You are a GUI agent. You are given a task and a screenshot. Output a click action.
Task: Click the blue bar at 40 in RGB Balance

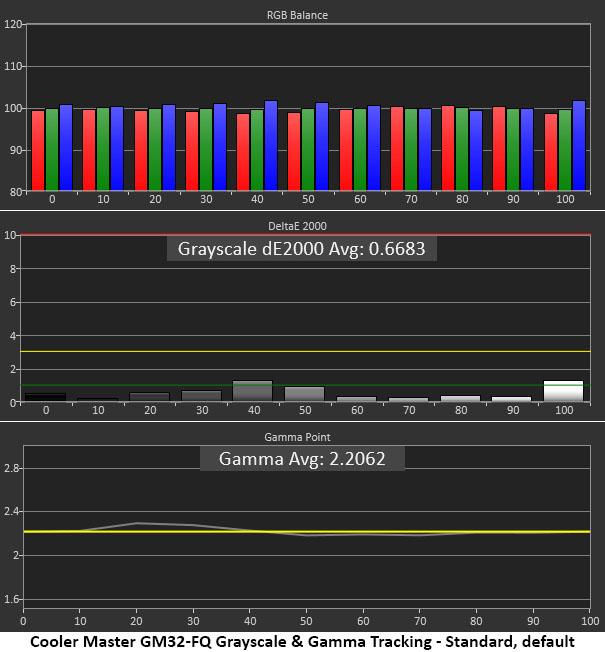pyautogui.click(x=271, y=146)
